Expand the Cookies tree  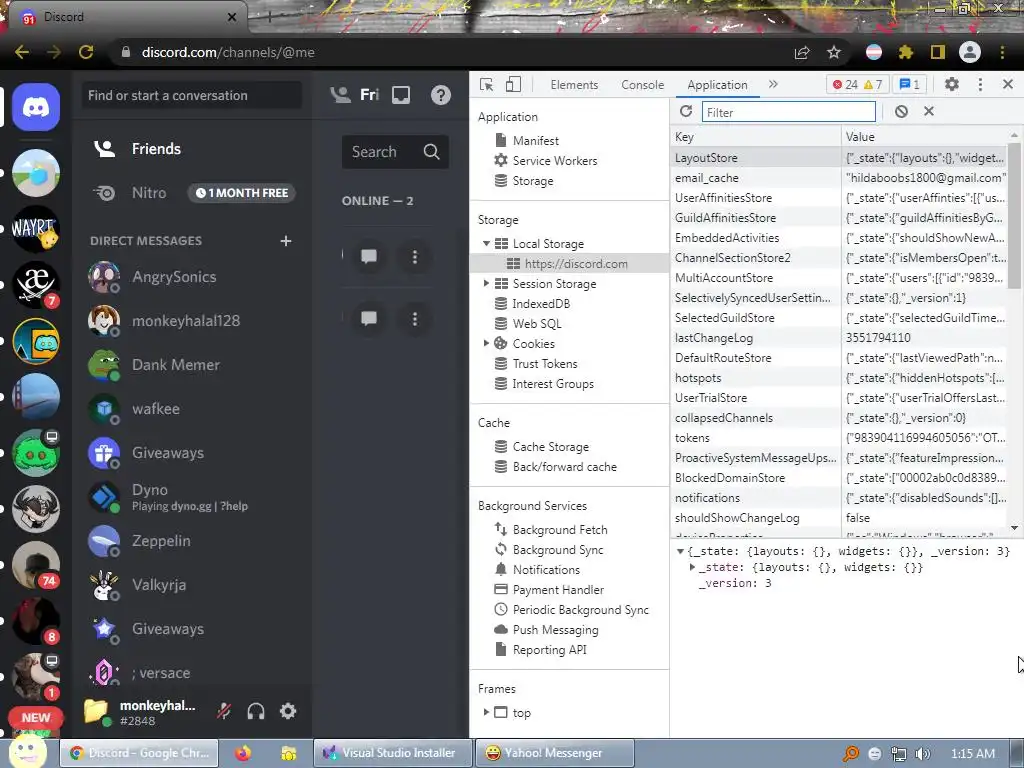[x=486, y=344]
